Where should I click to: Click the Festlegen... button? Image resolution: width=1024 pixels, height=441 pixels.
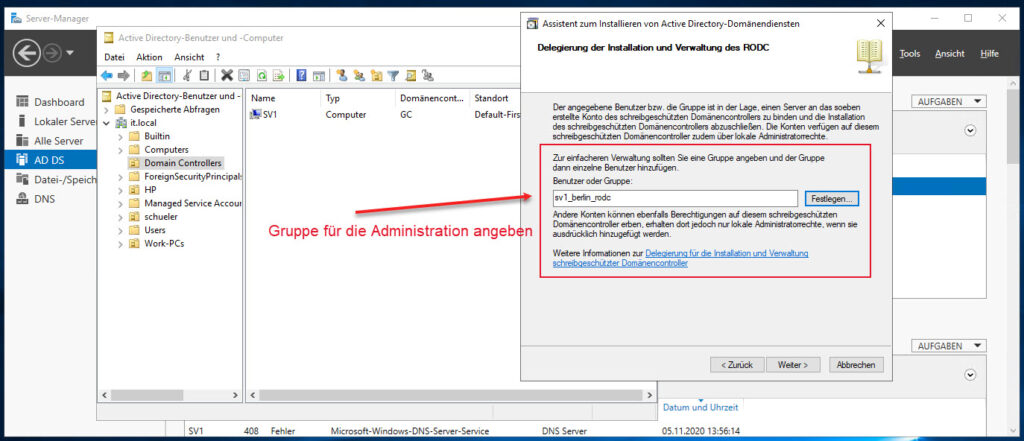click(x=831, y=198)
